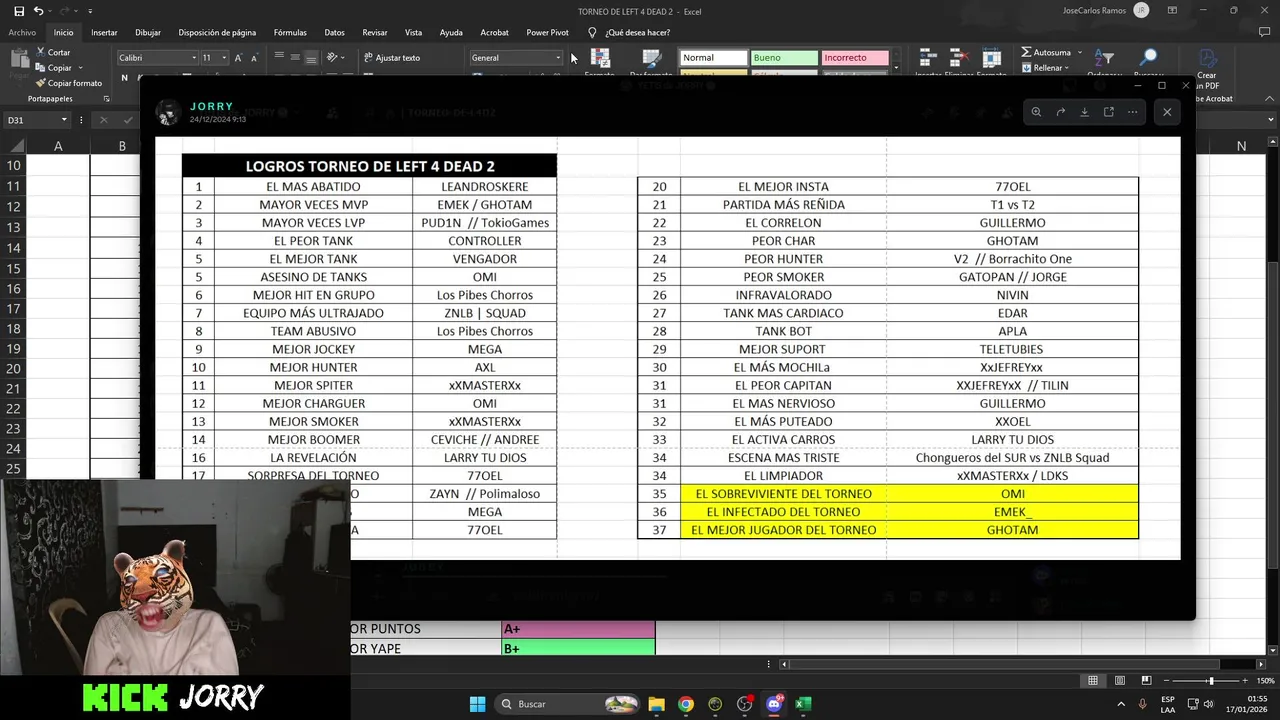Expand the Name Box D31 dropdown
This screenshot has width=1280, height=720.
(x=64, y=120)
